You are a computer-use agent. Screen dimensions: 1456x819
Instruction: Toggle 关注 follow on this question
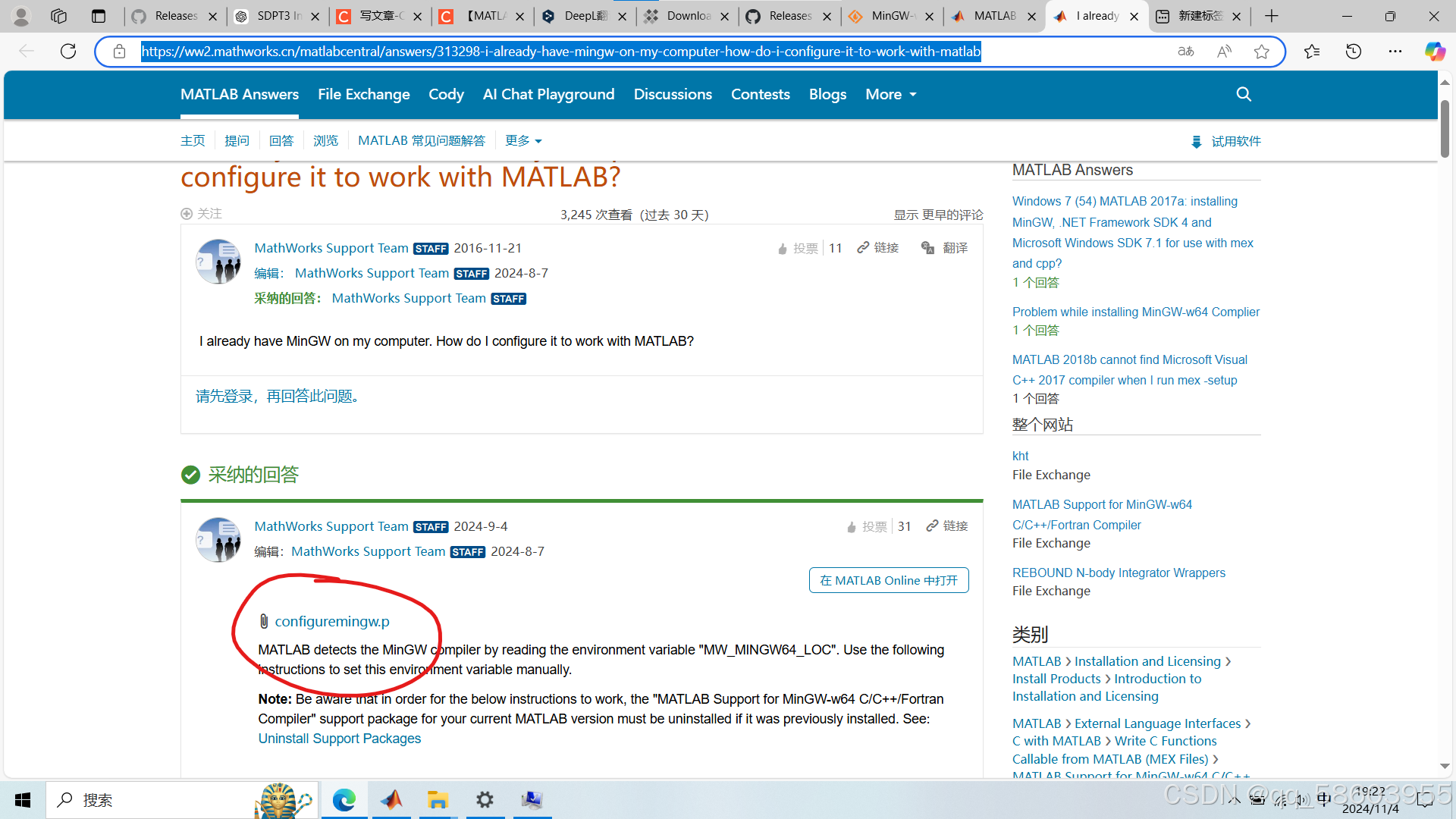coord(201,214)
